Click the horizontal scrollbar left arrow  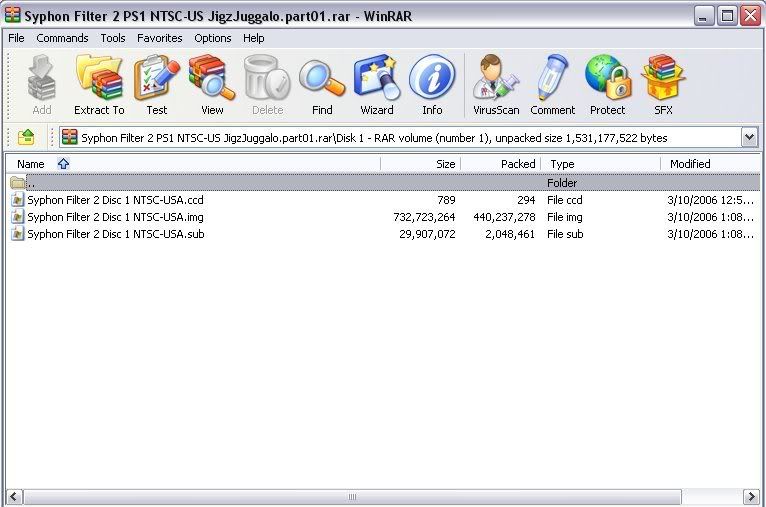(13, 497)
